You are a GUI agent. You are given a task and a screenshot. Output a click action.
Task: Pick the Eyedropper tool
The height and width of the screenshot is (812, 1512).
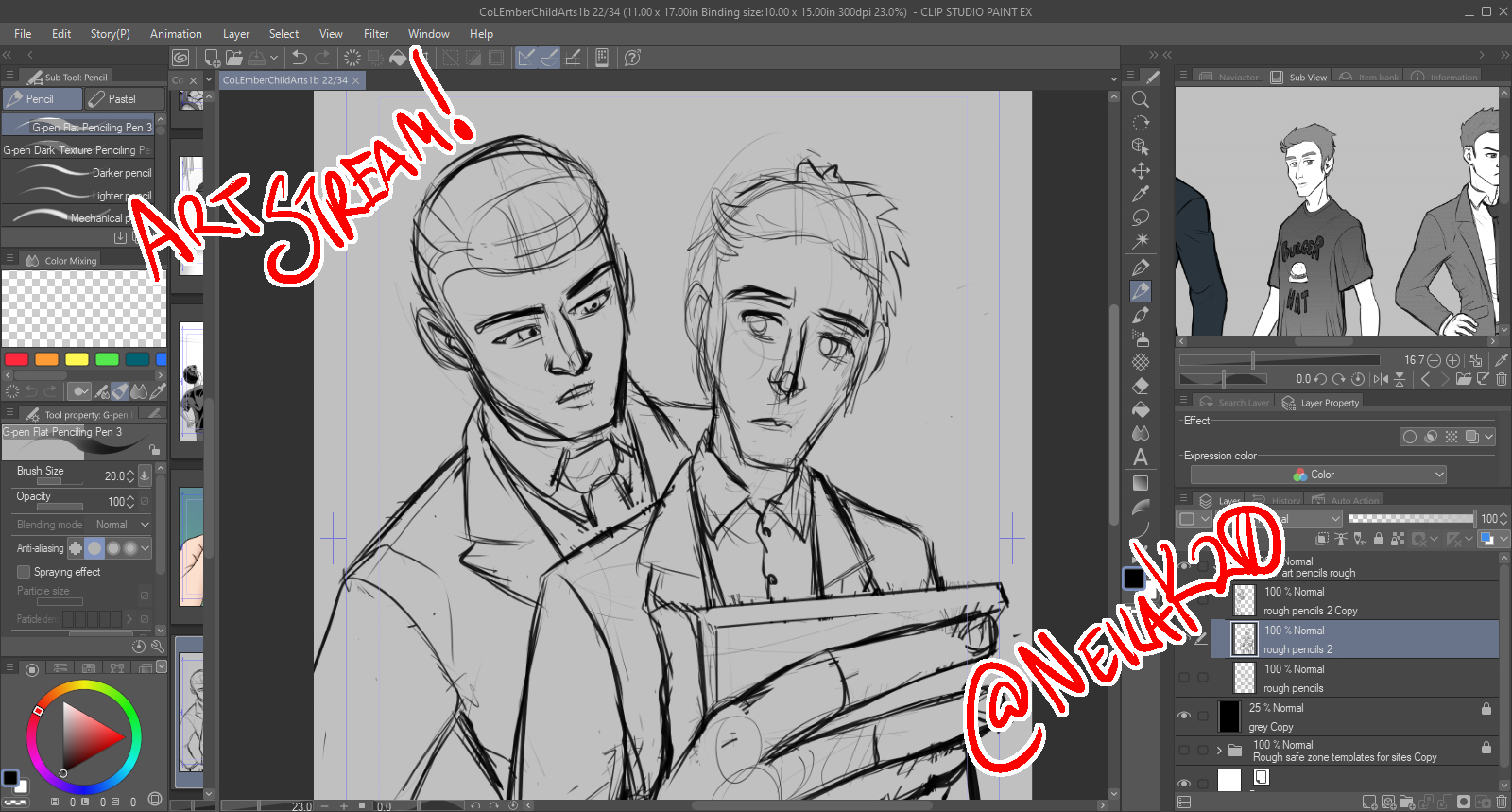point(1141,194)
